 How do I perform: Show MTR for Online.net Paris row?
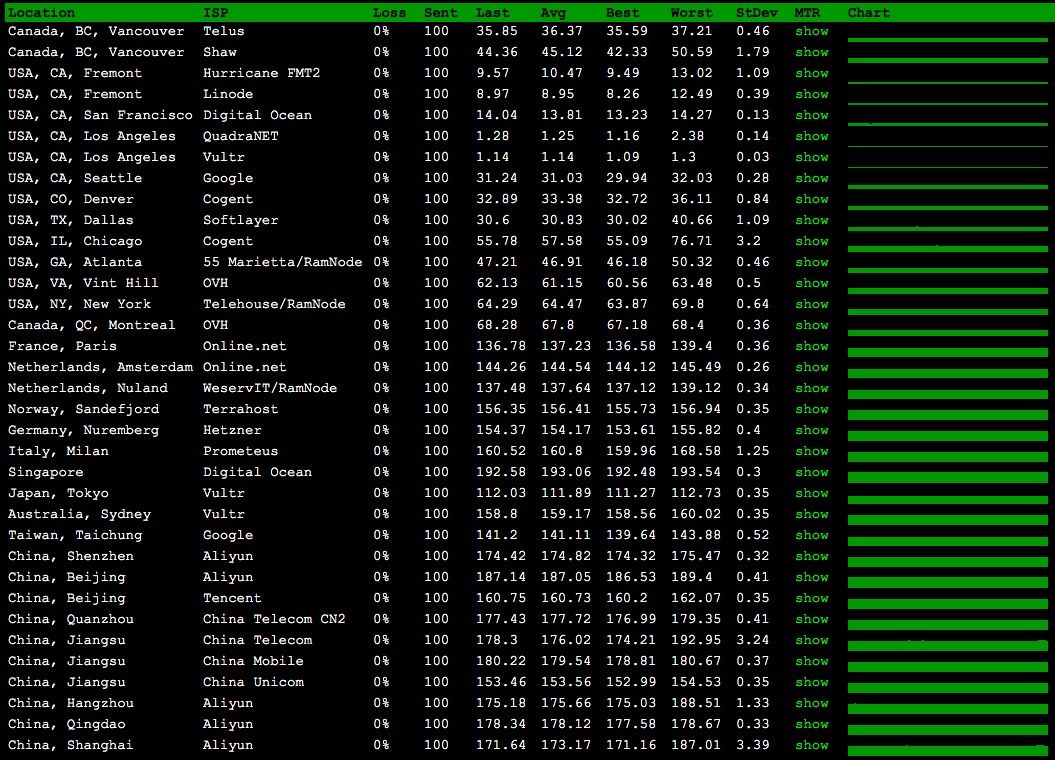click(x=811, y=346)
